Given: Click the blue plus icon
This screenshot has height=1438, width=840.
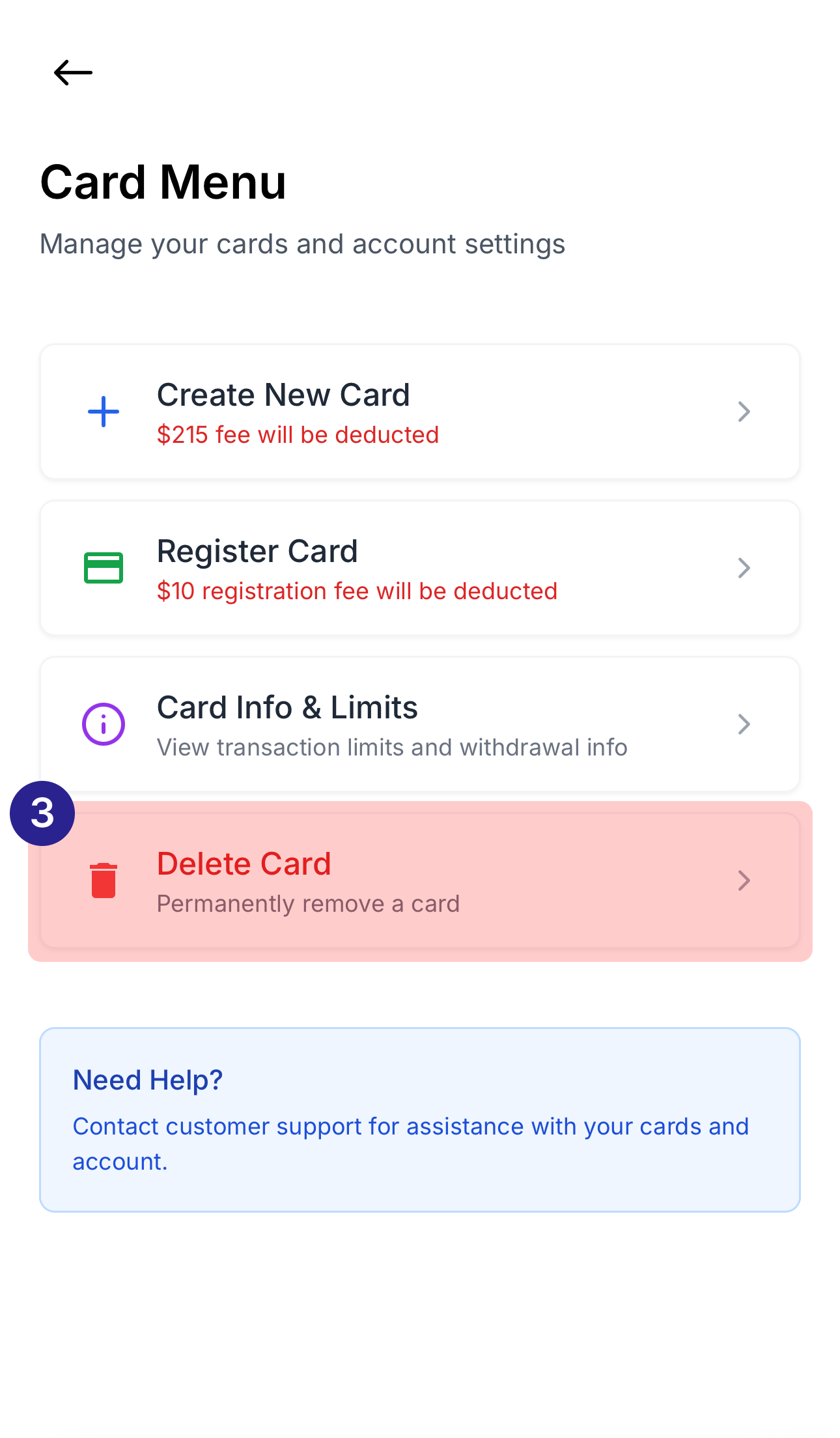Looking at the screenshot, I should tap(104, 412).
